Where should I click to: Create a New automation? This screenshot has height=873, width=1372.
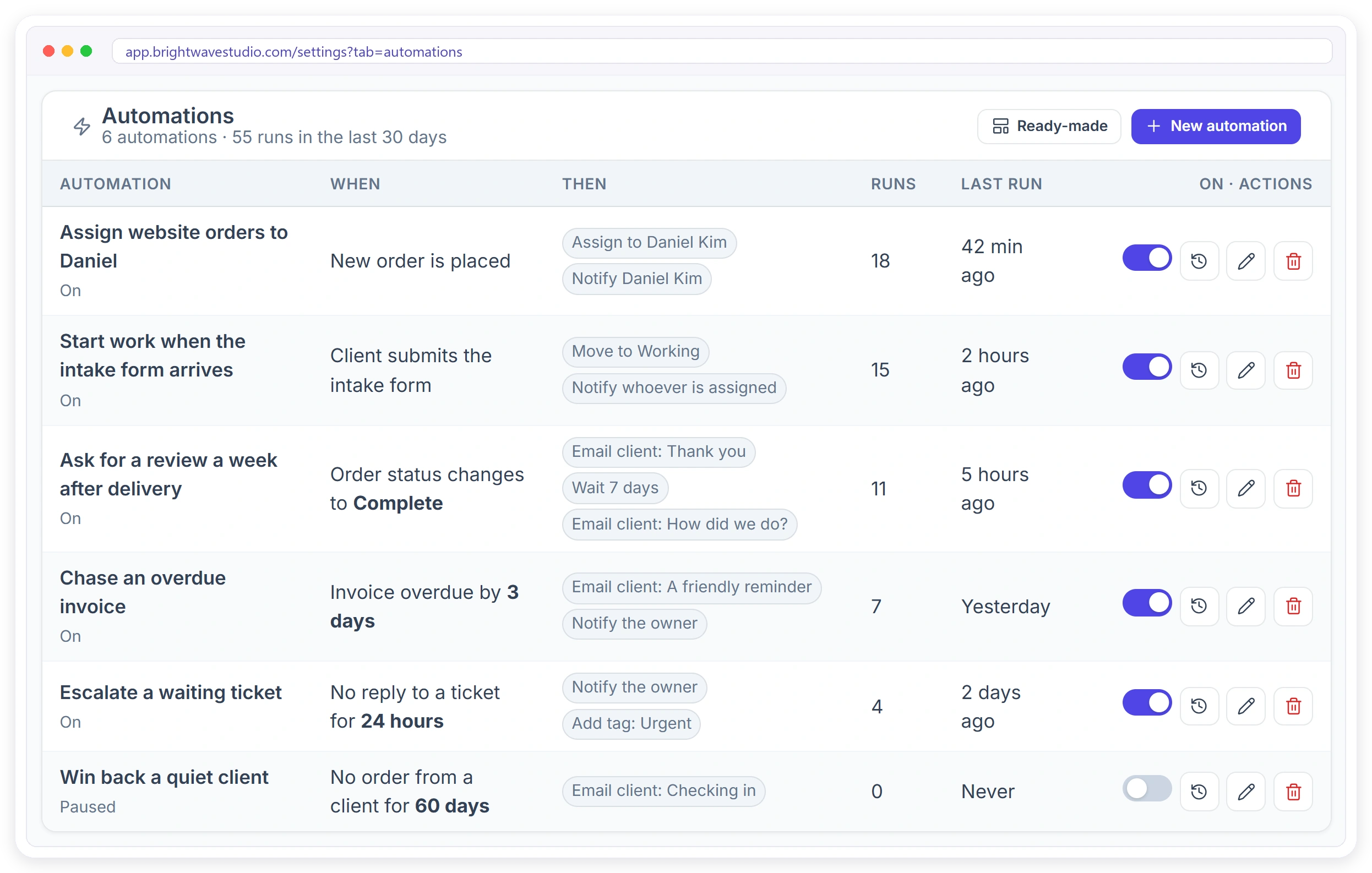(1215, 126)
